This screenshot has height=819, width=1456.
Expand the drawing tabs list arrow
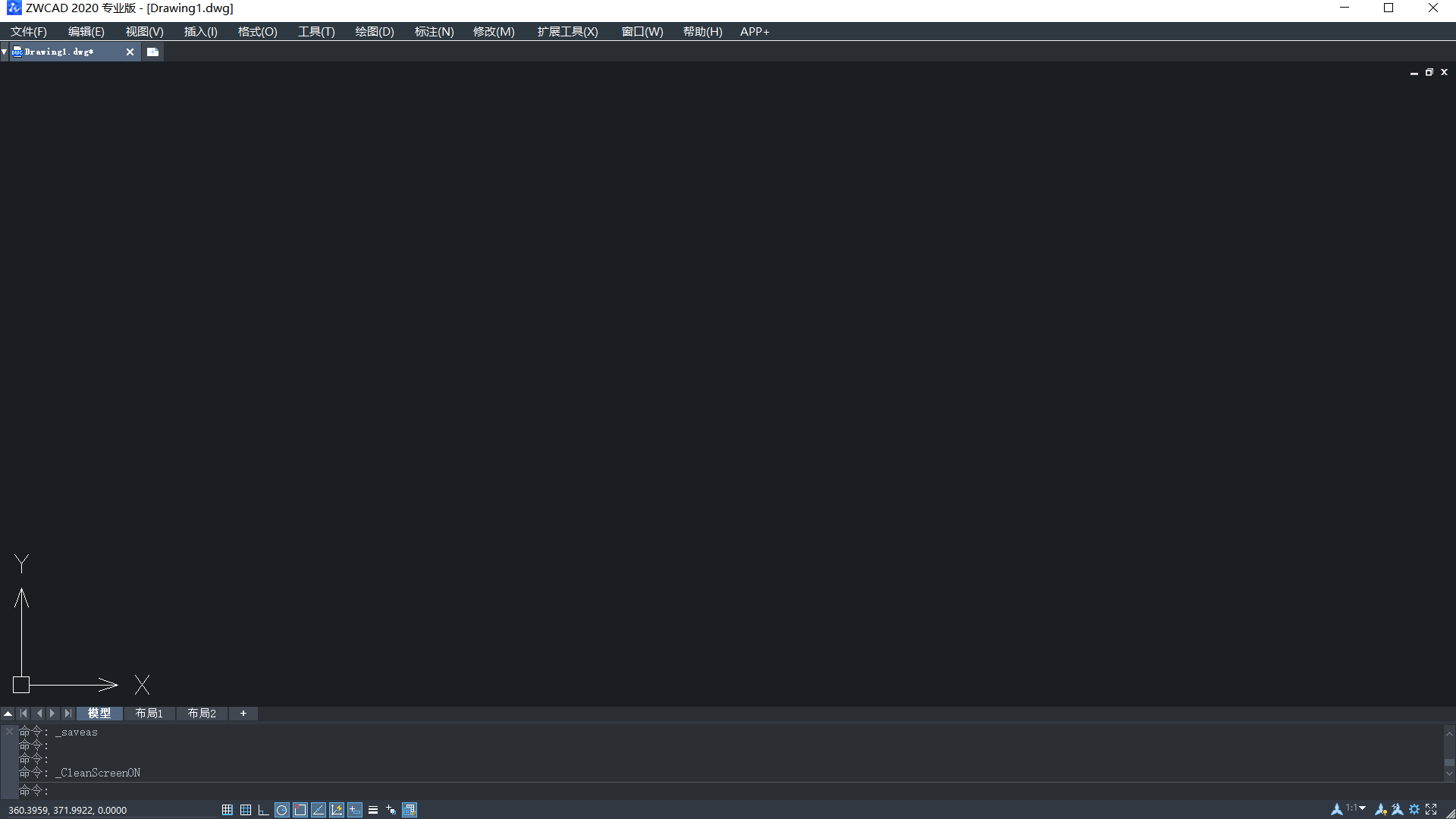click(x=5, y=52)
